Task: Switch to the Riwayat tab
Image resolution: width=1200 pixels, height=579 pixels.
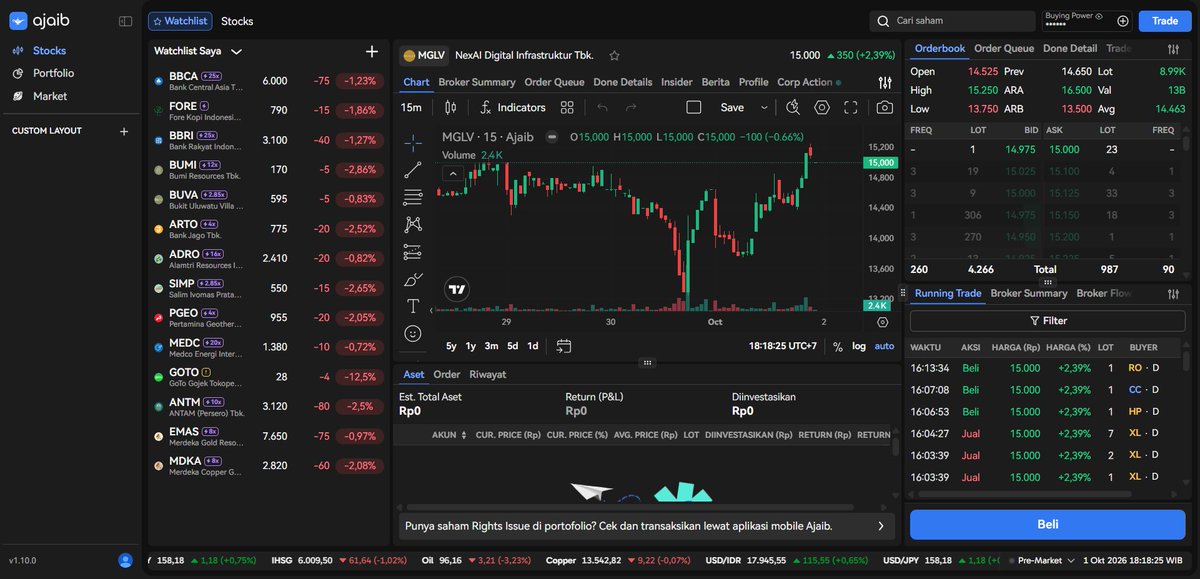Action: pos(488,374)
